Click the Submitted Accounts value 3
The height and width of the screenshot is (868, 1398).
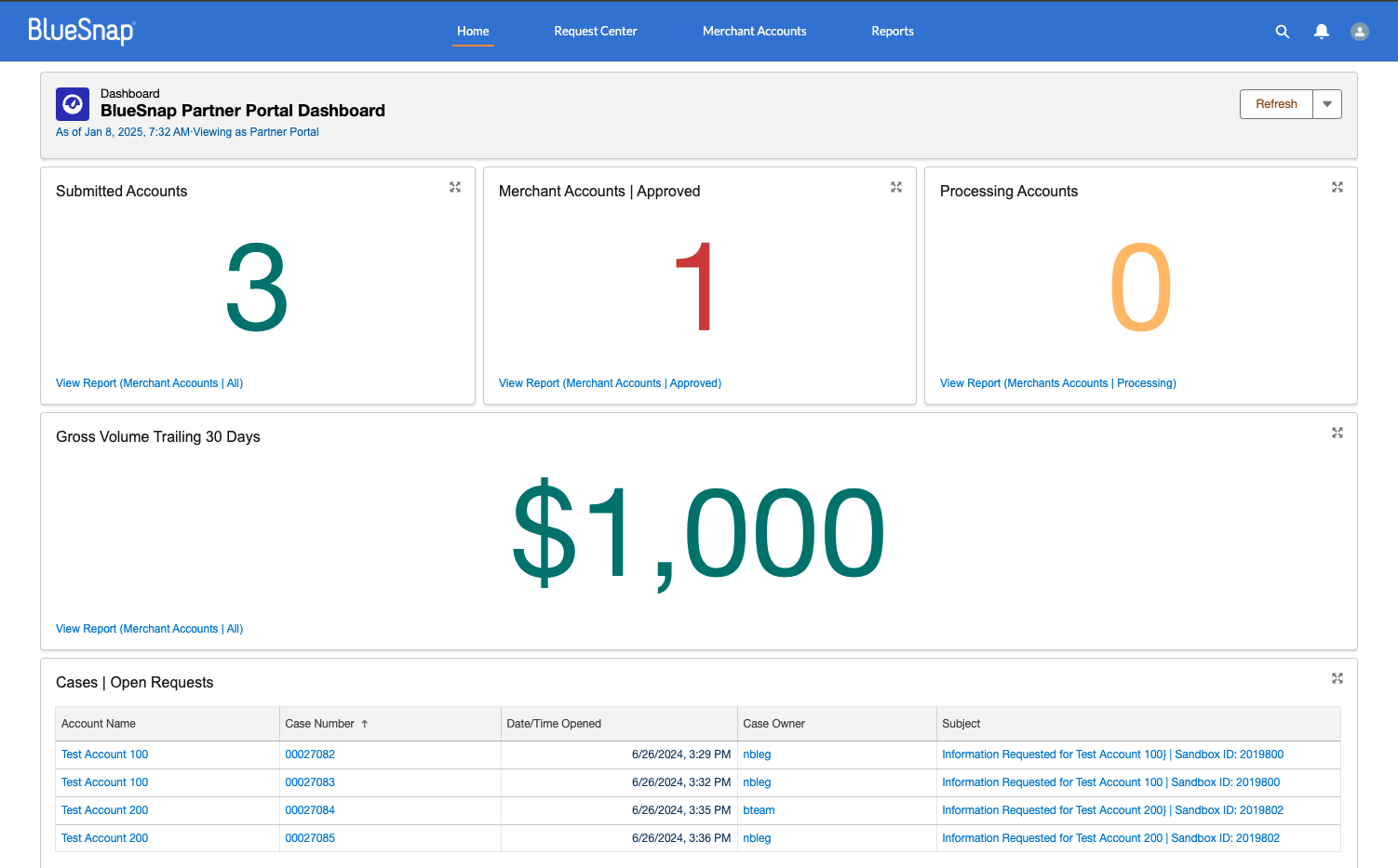[x=257, y=287]
